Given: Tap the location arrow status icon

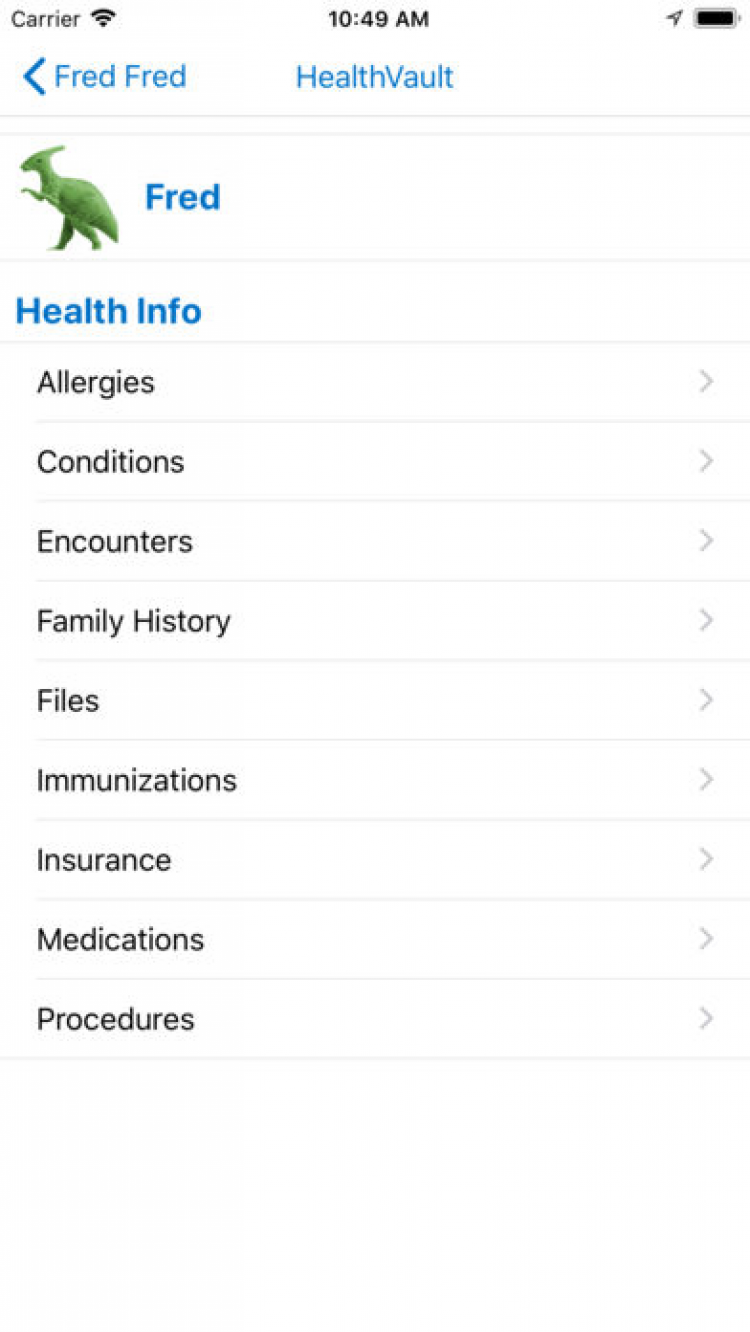Looking at the screenshot, I should pos(675,18).
